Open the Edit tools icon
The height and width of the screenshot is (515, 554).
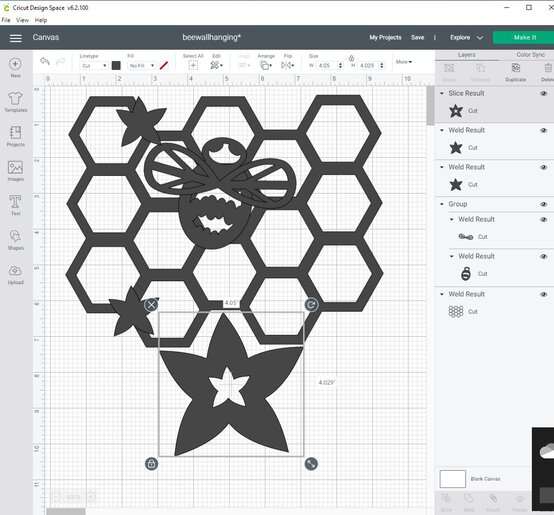click(216, 65)
